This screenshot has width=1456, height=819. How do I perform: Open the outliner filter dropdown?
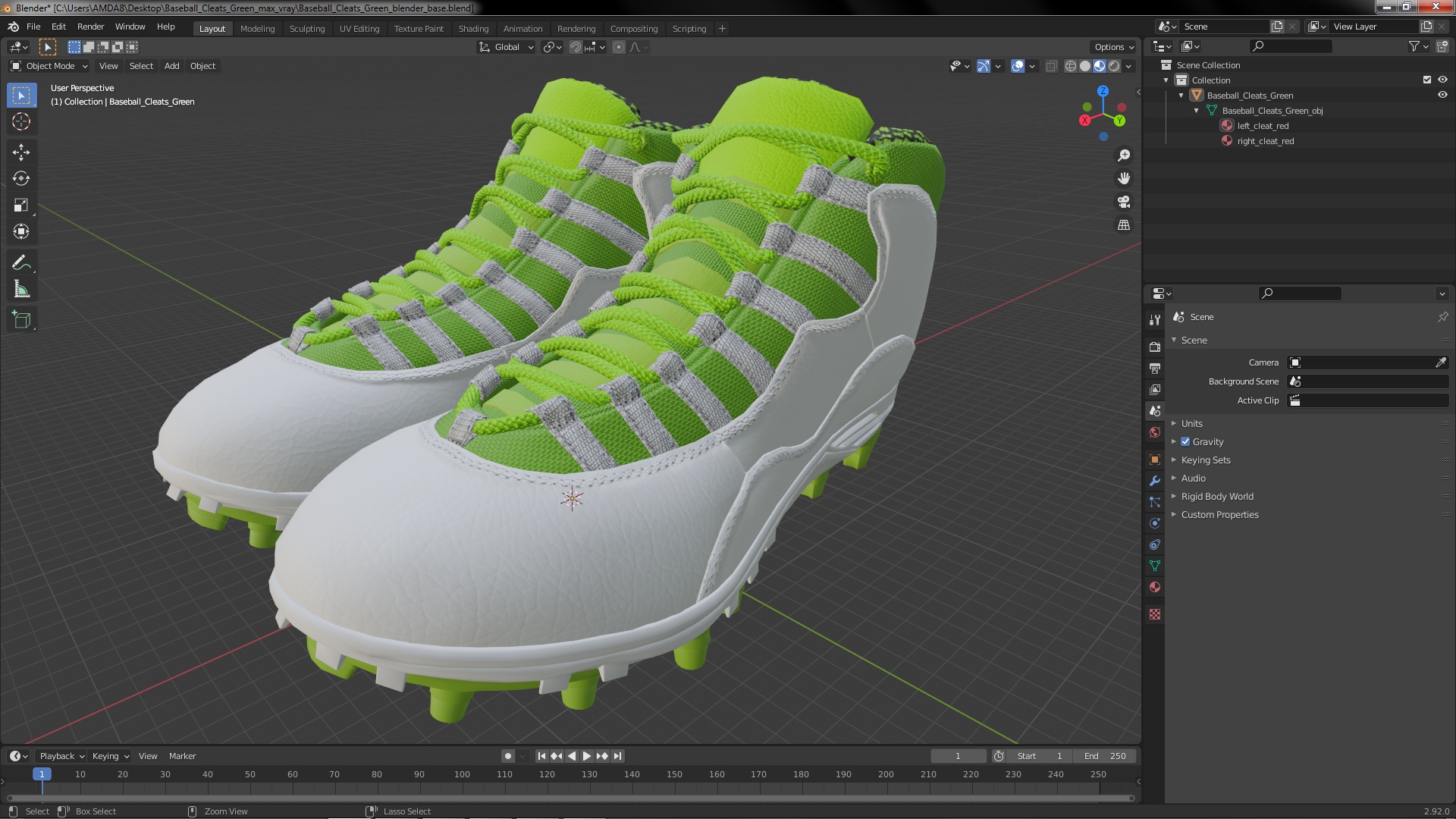(1419, 46)
